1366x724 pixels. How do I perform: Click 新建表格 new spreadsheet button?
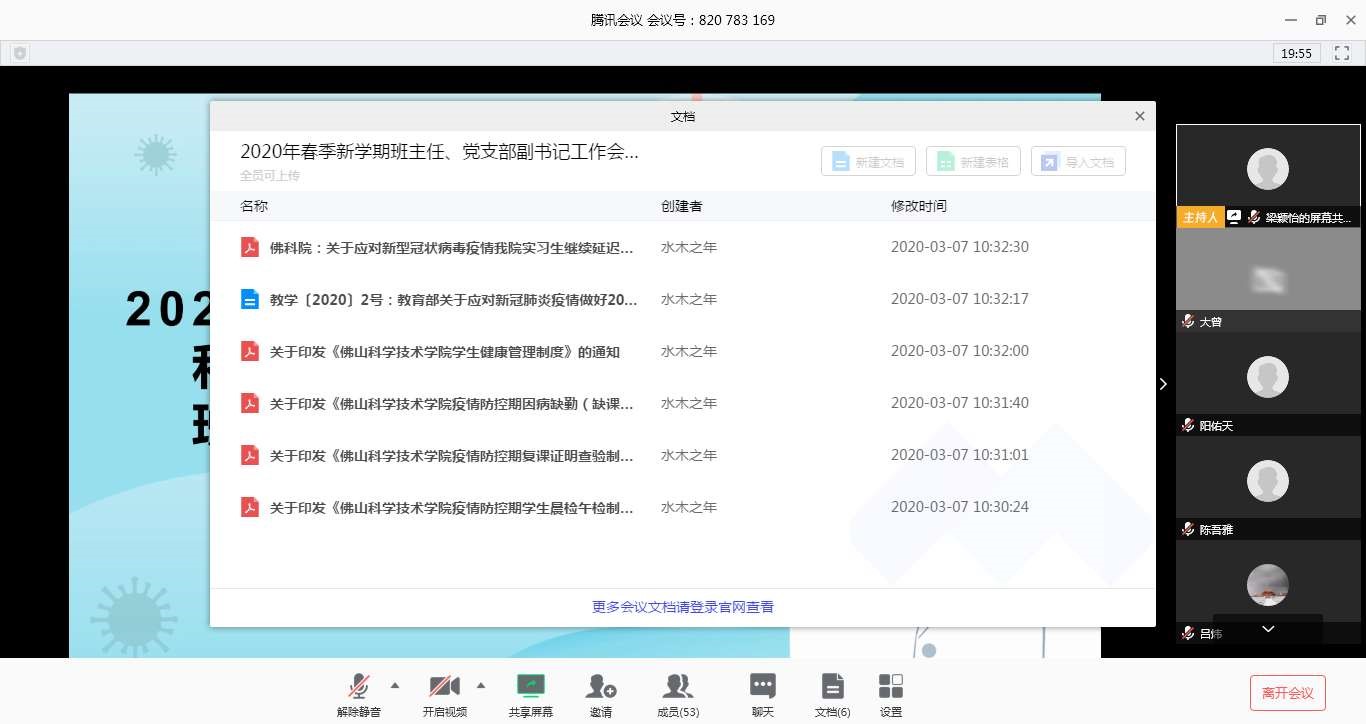click(973, 161)
